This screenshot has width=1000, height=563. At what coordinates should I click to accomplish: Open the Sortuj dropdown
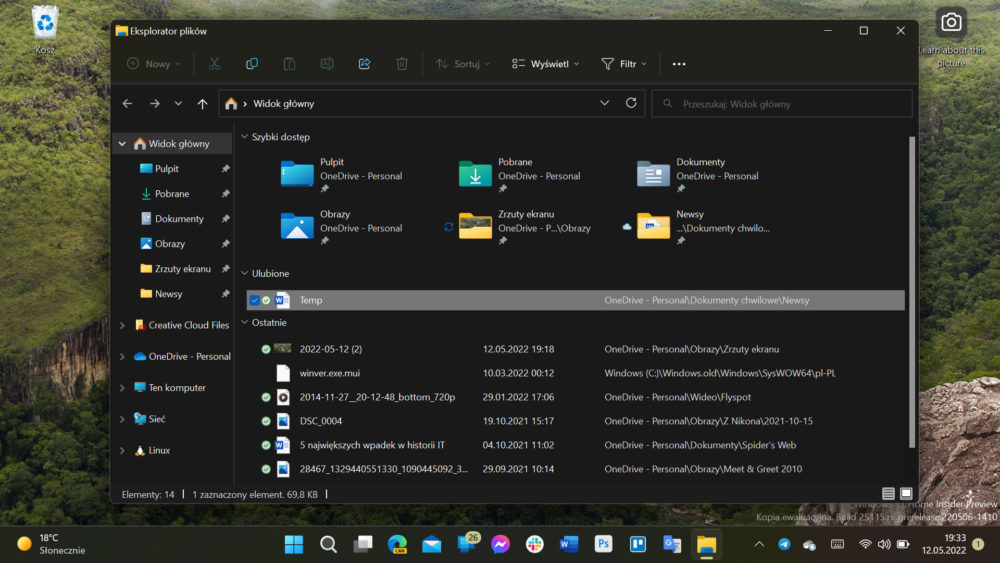[x=463, y=64]
